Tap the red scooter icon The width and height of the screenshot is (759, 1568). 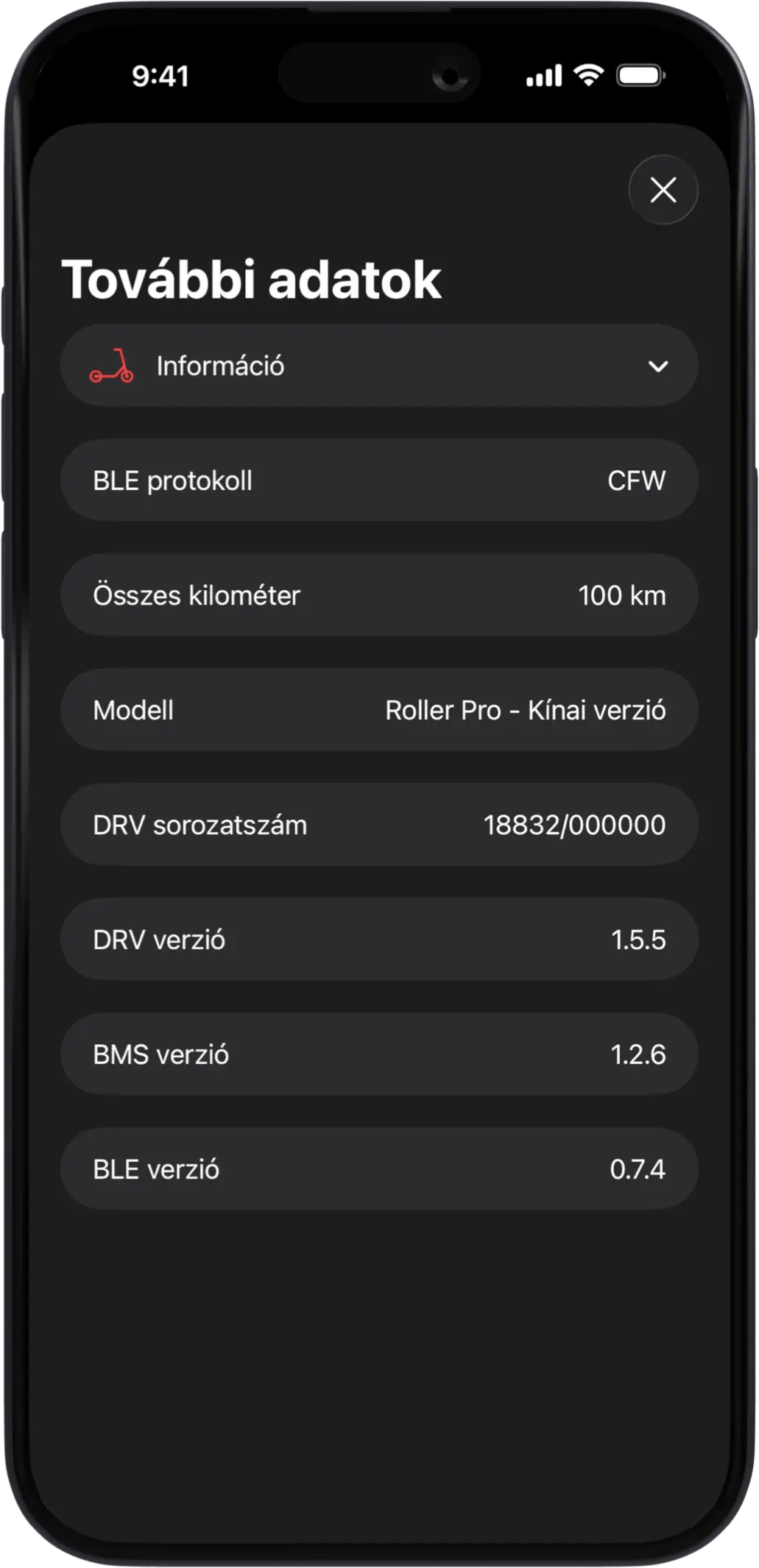(112, 366)
